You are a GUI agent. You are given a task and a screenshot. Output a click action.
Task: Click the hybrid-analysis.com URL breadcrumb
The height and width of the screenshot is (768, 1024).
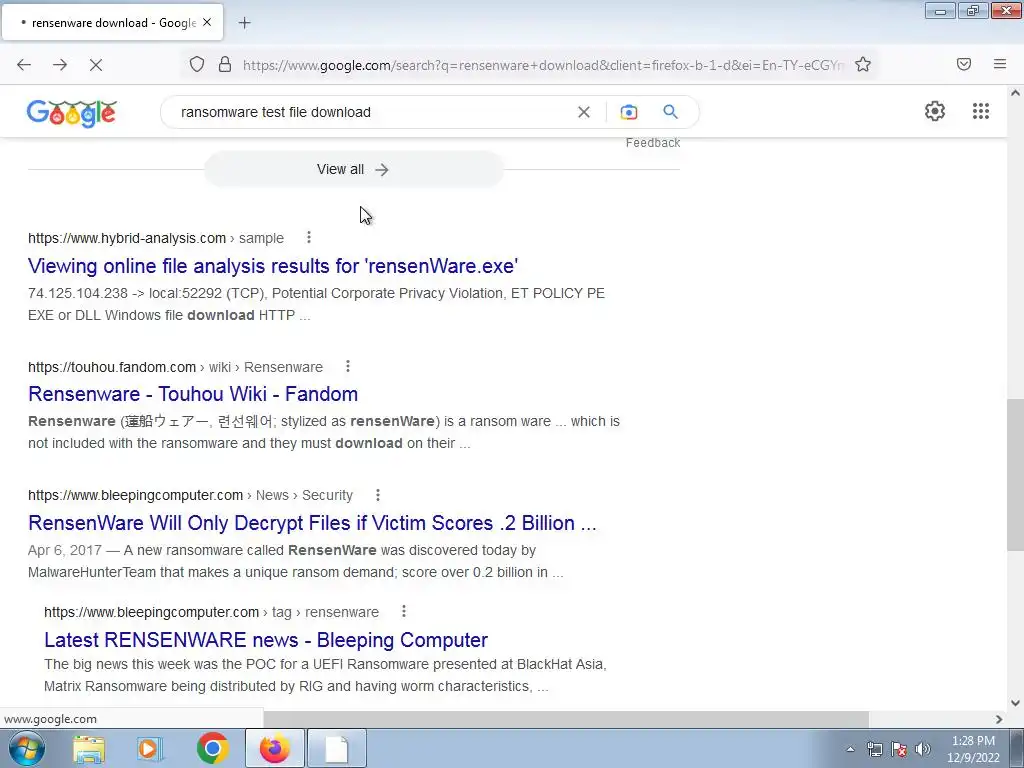pyautogui.click(x=156, y=238)
